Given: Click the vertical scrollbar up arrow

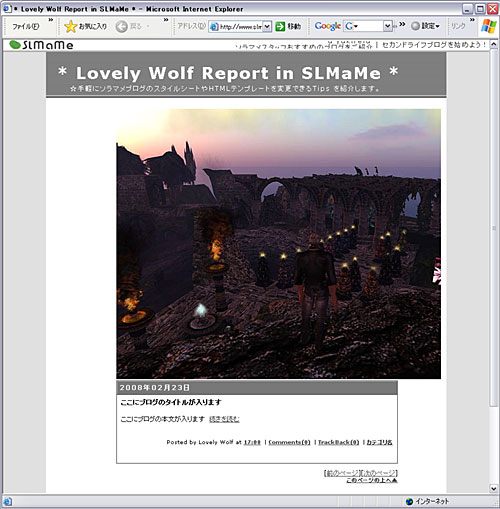Looking at the screenshot, I should 494,45.
